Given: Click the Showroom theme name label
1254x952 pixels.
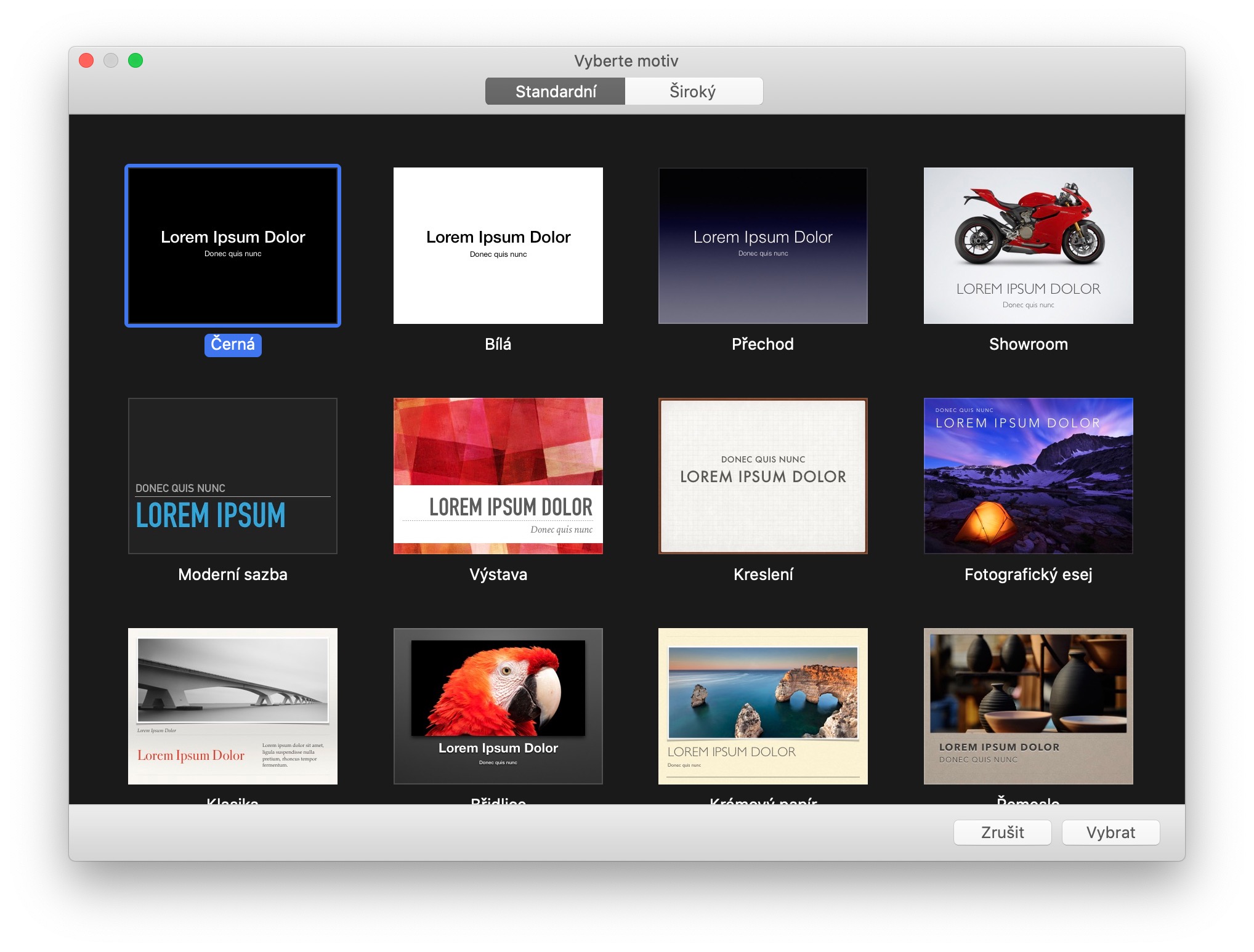Looking at the screenshot, I should (x=1028, y=344).
